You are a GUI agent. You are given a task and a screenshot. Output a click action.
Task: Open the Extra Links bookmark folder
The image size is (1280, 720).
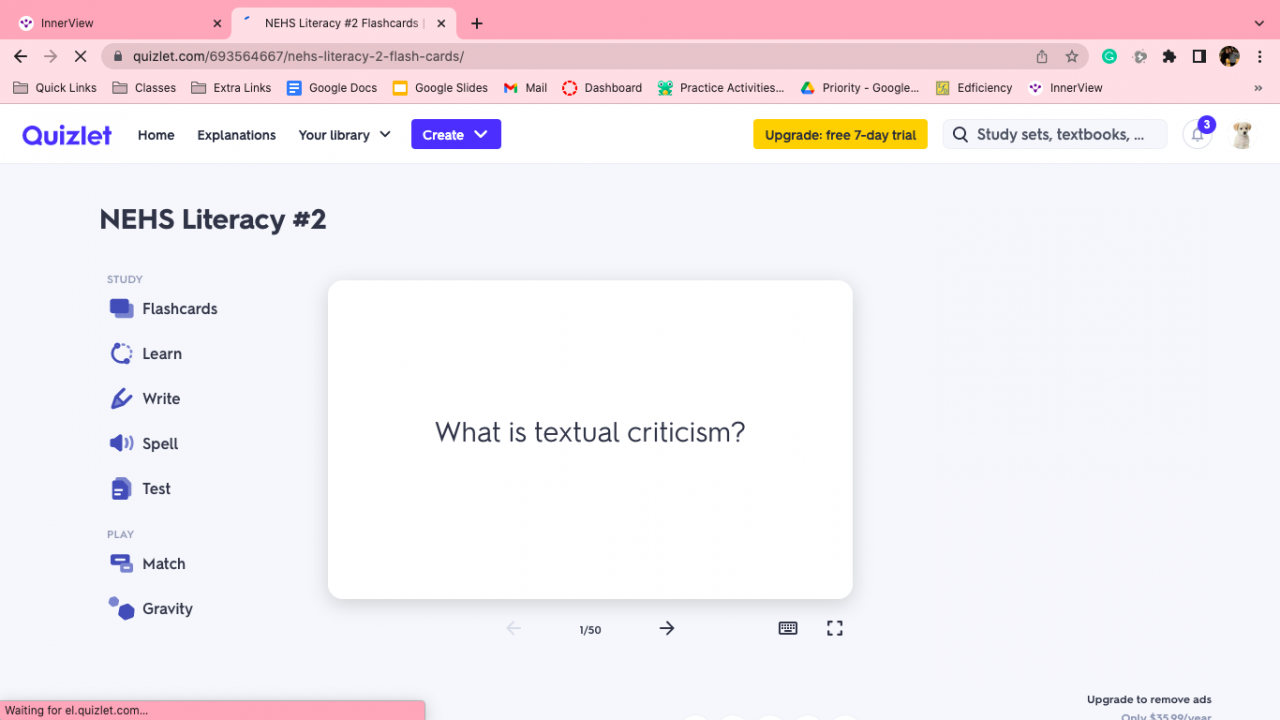(231, 88)
